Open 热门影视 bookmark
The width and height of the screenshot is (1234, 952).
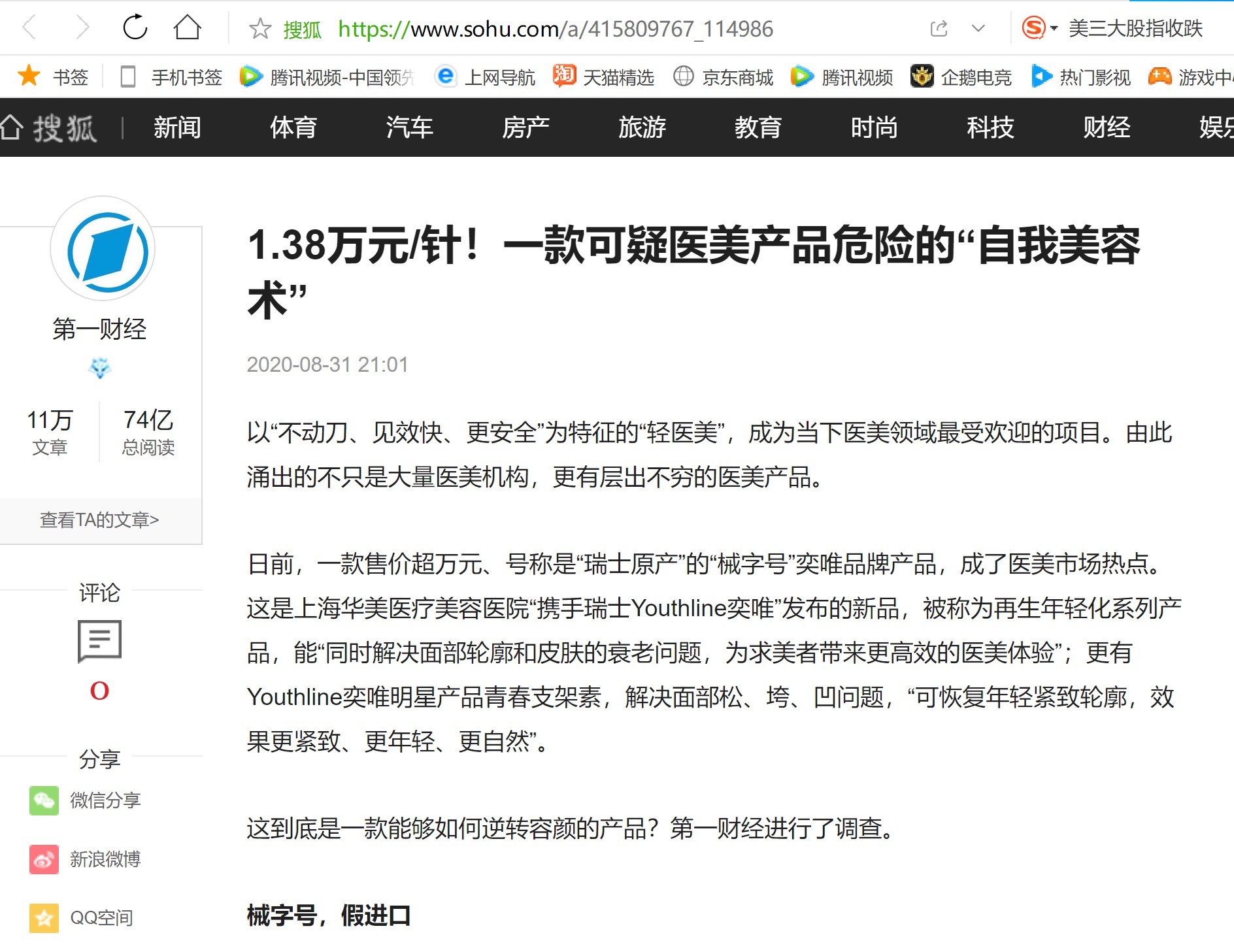1080,77
